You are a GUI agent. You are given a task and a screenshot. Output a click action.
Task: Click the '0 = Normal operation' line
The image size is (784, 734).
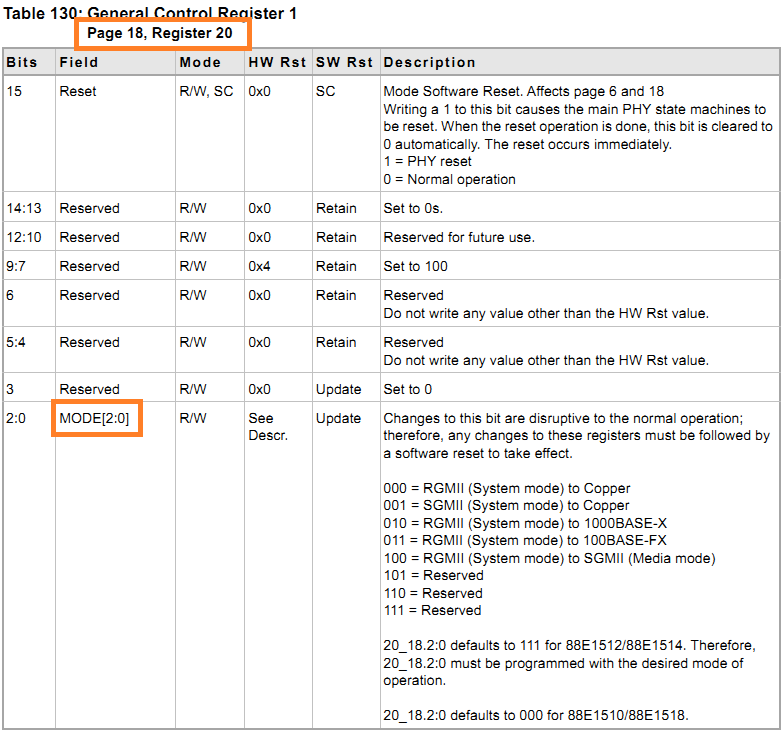pos(450,179)
